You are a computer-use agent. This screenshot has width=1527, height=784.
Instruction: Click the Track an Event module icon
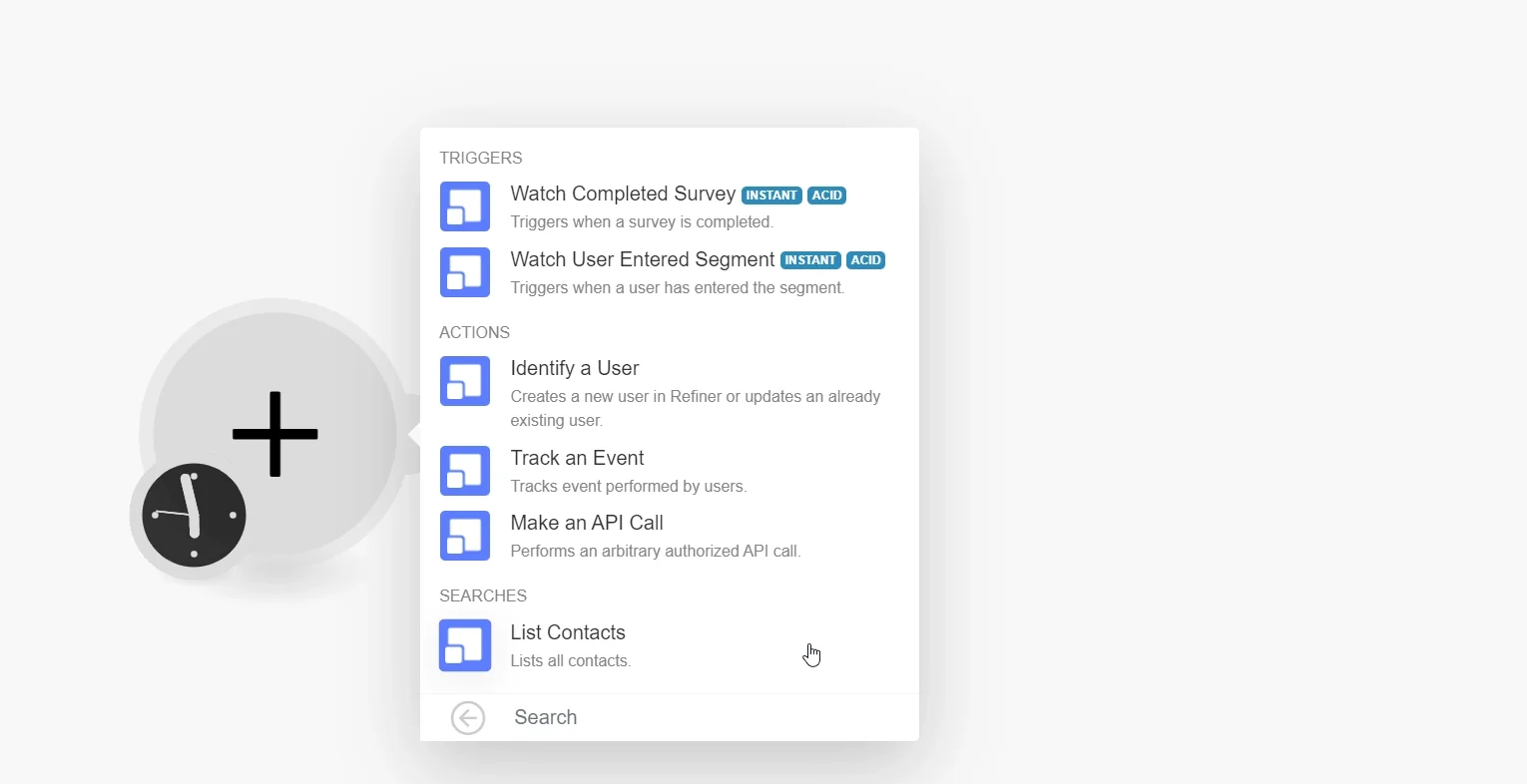click(465, 471)
